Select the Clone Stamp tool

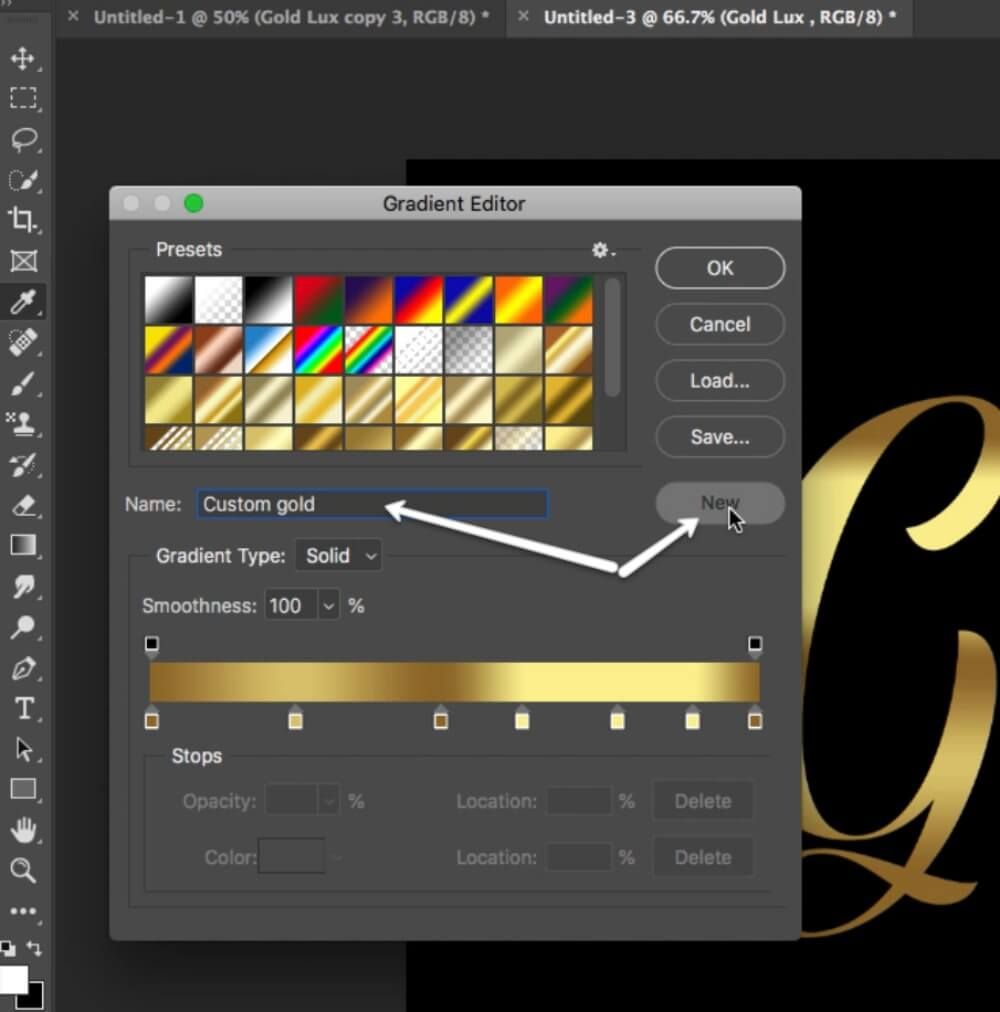click(x=23, y=424)
